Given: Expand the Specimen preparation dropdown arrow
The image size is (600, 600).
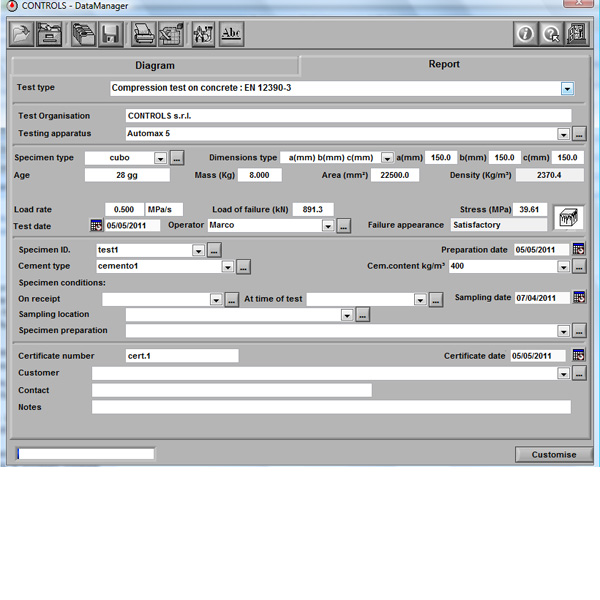Looking at the screenshot, I should coord(563,331).
